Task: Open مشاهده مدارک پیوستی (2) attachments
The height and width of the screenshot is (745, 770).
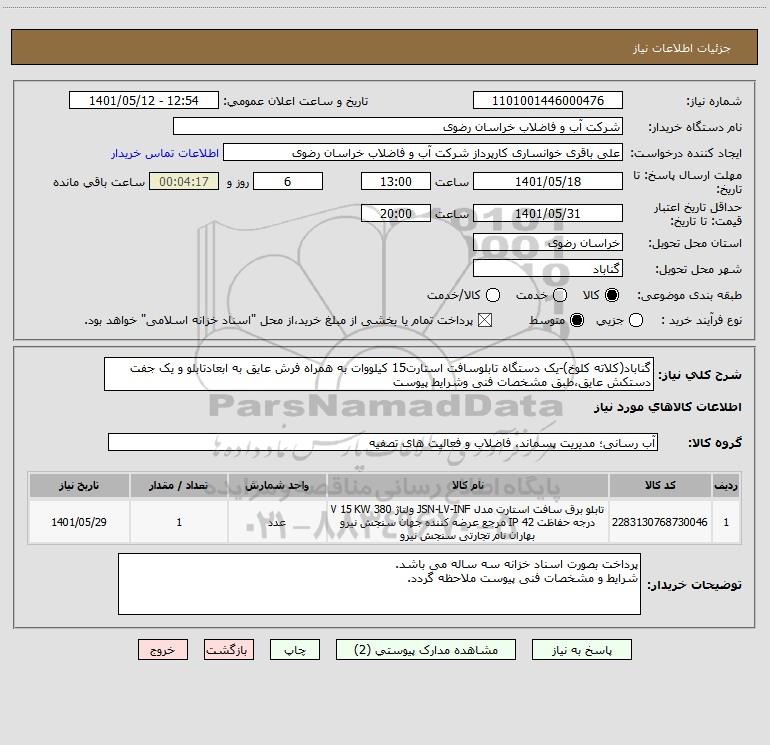Action: click(x=426, y=650)
